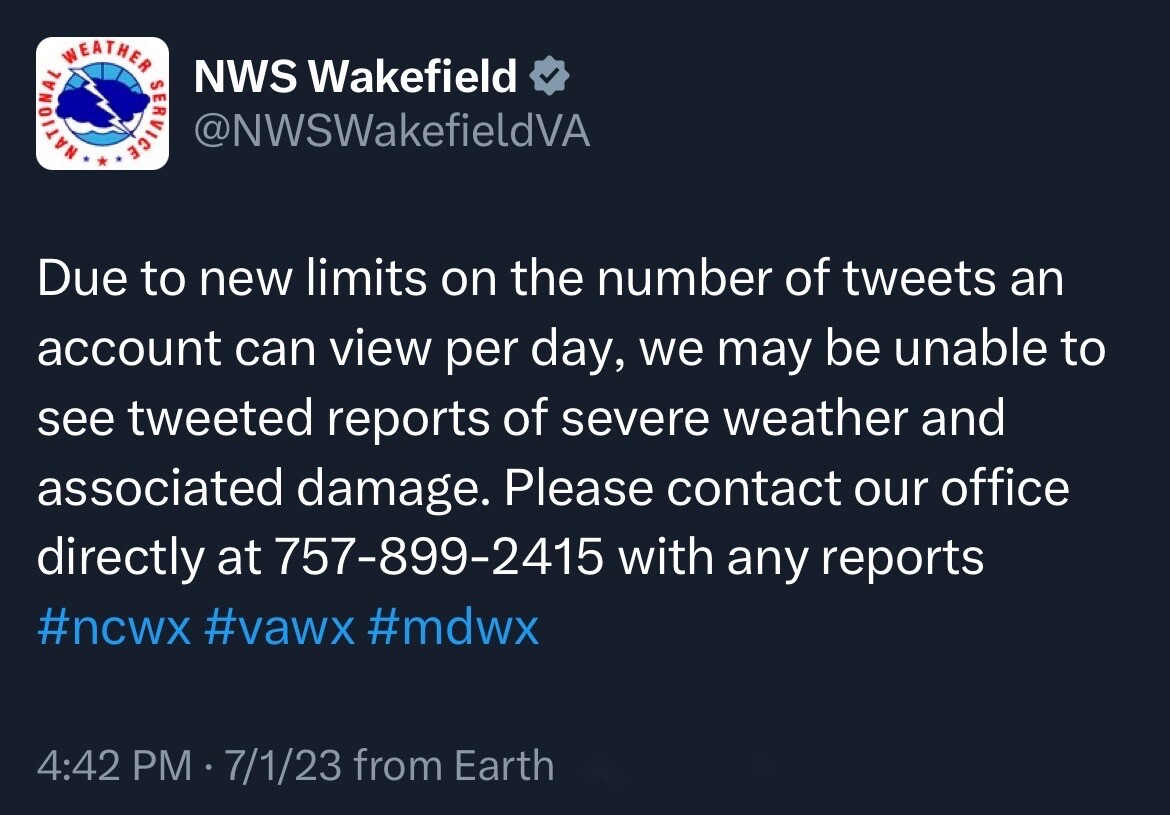Open the NWS Wakefield display name

coord(355,76)
